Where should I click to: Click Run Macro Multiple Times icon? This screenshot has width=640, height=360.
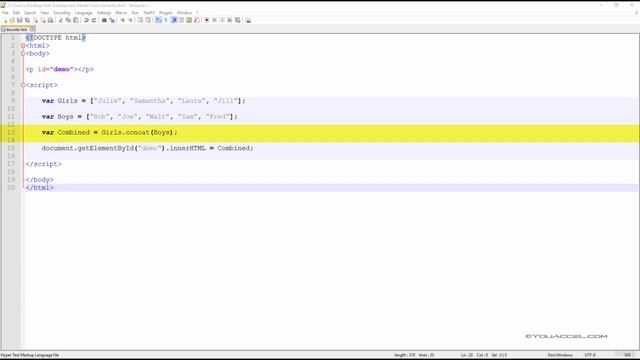click(x=230, y=20)
